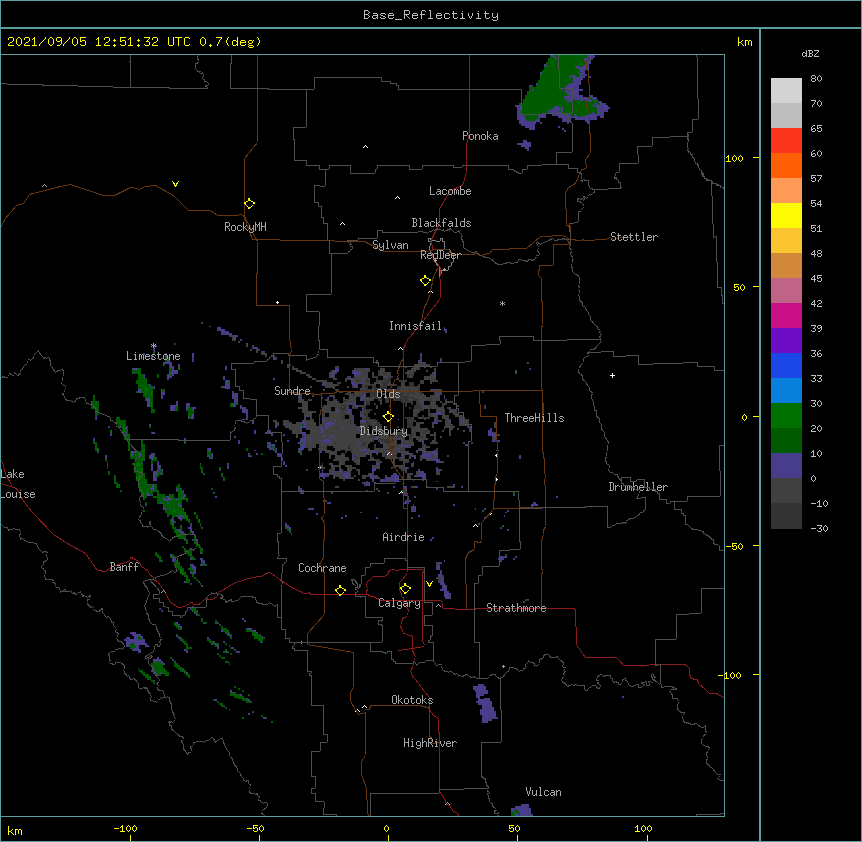Click the Sundre city label
The width and height of the screenshot is (862, 842).
click(292, 391)
